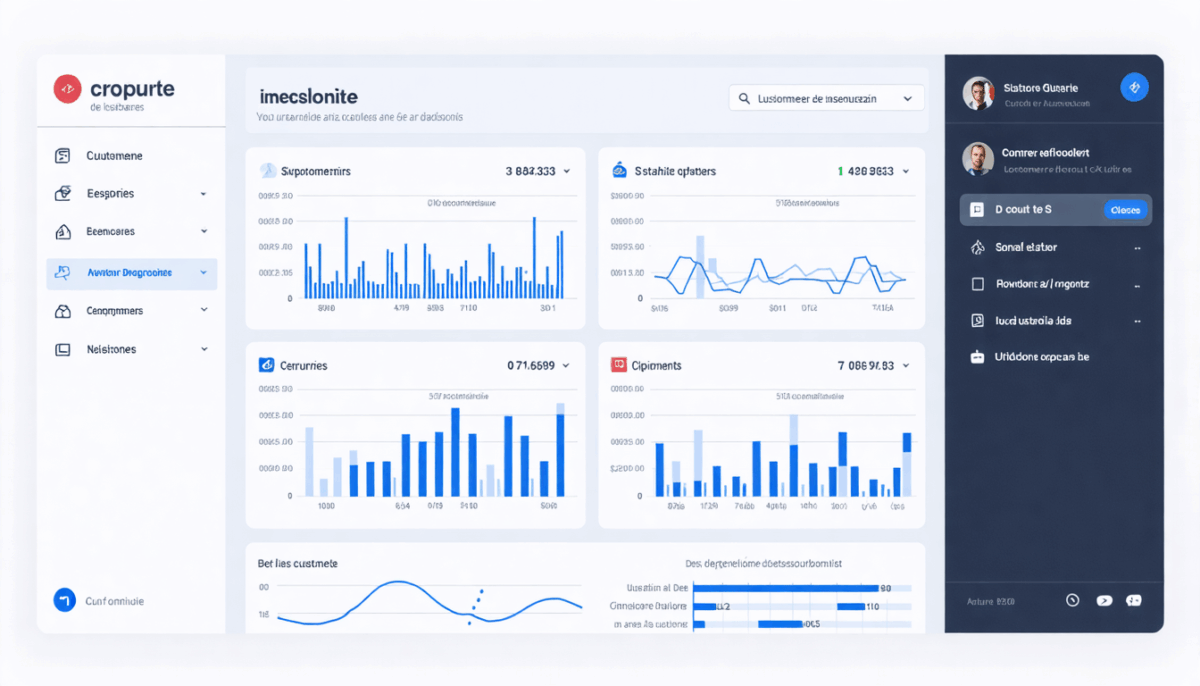Viewport: 1200px width, 686px height.
Task: Expand the Cenqmmers menu chevron
Action: click(204, 311)
